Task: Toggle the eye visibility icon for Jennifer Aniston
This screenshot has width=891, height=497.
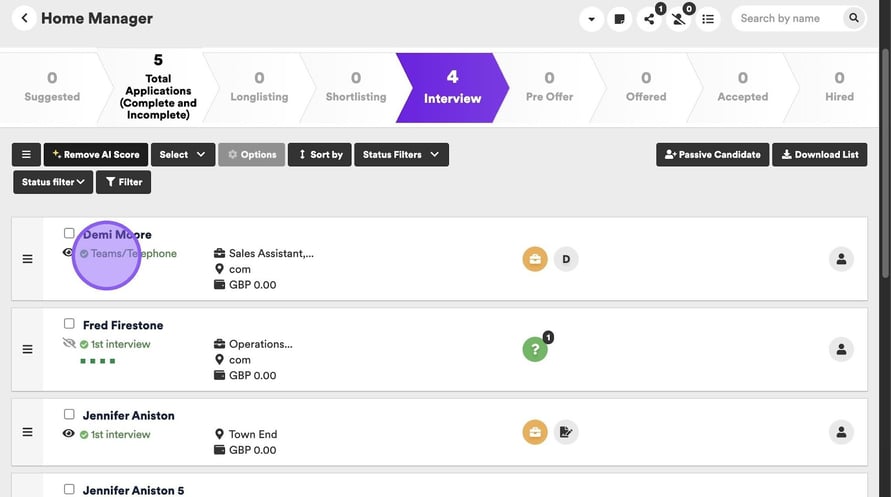Action: coord(69,434)
